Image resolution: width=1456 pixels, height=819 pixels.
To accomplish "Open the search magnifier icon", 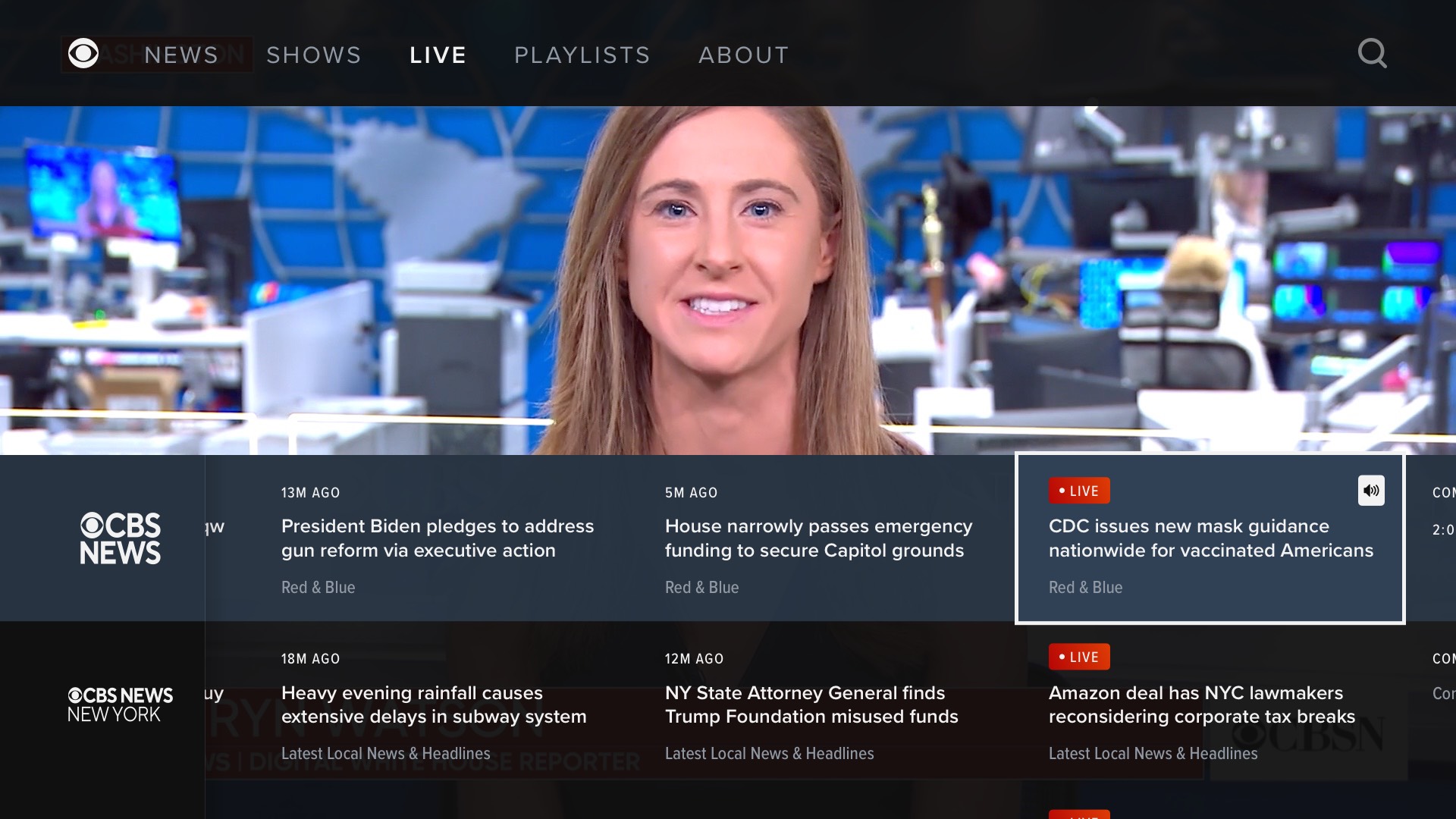I will (x=1372, y=54).
